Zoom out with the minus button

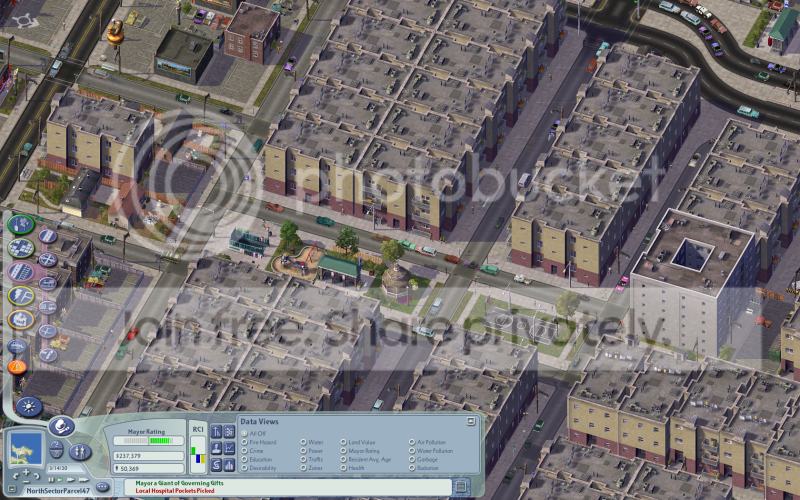tap(26, 482)
